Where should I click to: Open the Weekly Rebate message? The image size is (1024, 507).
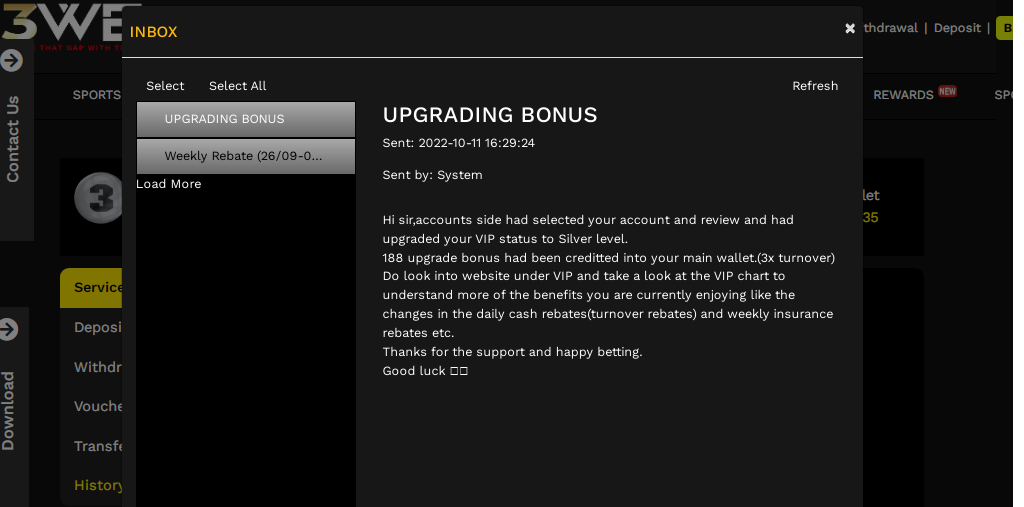click(x=246, y=156)
